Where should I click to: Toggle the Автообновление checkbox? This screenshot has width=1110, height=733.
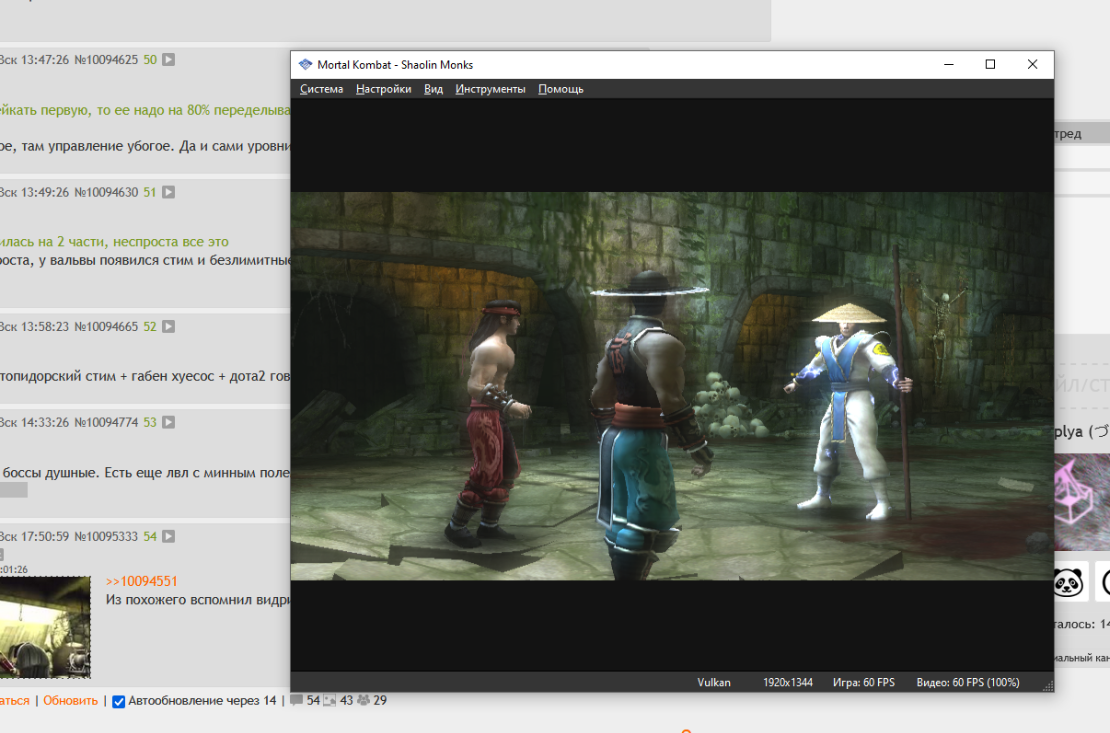coord(119,701)
